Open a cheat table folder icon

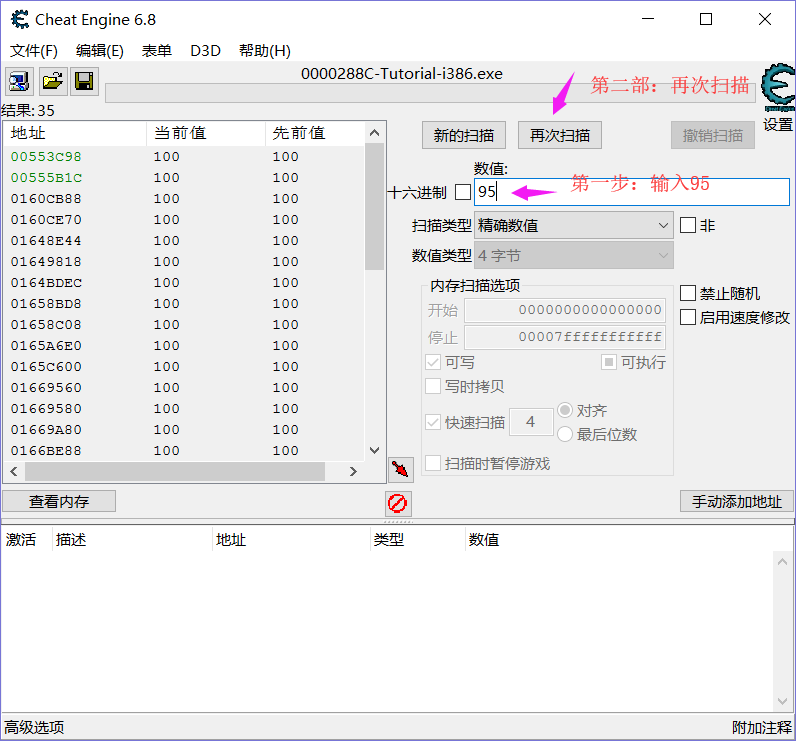tap(53, 81)
